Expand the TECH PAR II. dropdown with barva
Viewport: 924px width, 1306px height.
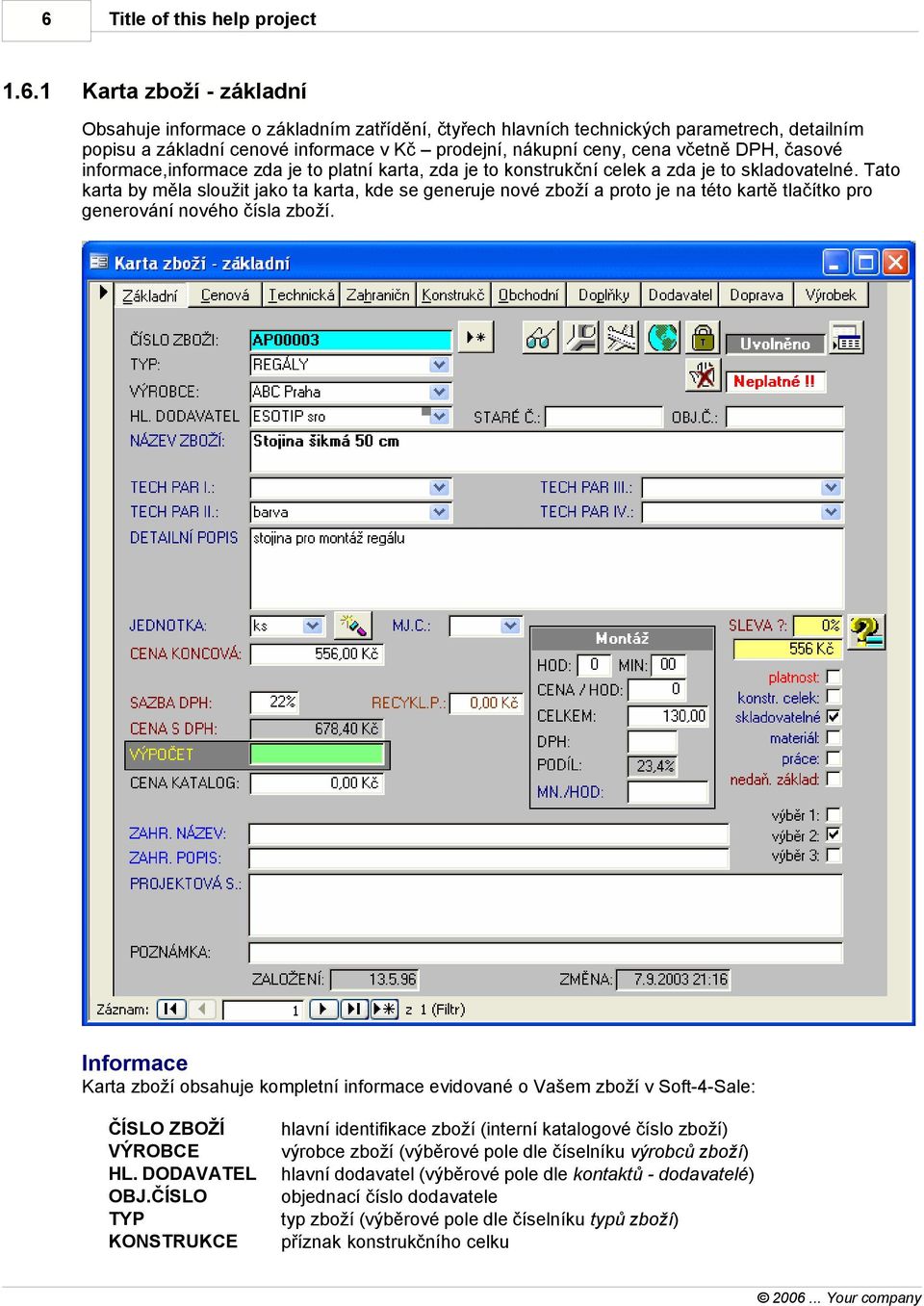(x=440, y=512)
